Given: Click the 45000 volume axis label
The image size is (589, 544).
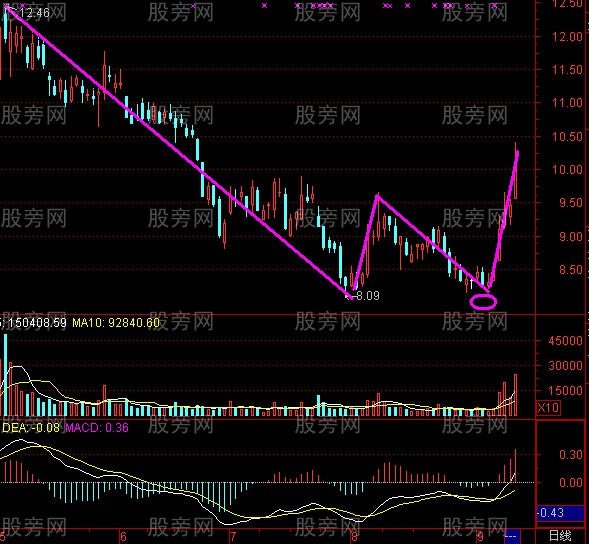Looking at the screenshot, I should (565, 341).
